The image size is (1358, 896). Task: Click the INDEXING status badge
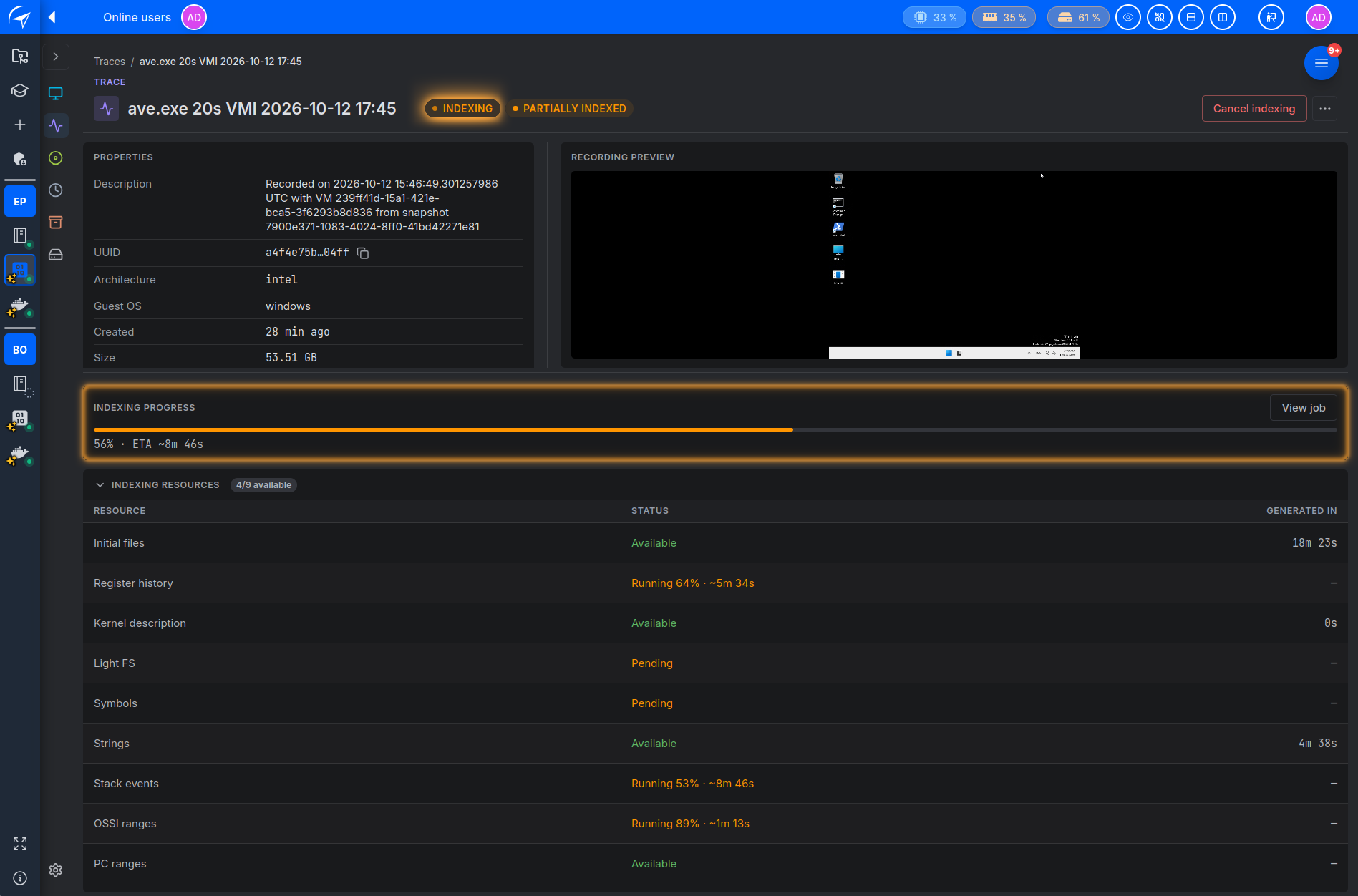(x=462, y=109)
